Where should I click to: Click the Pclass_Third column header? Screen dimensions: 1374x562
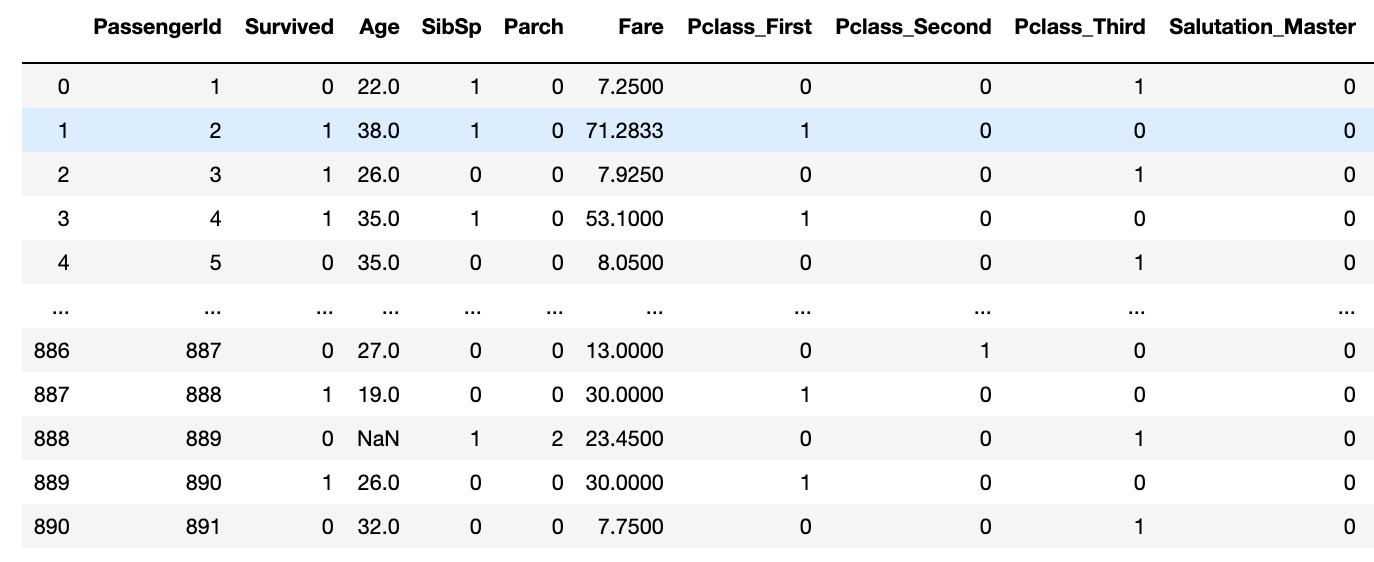click(x=1079, y=27)
